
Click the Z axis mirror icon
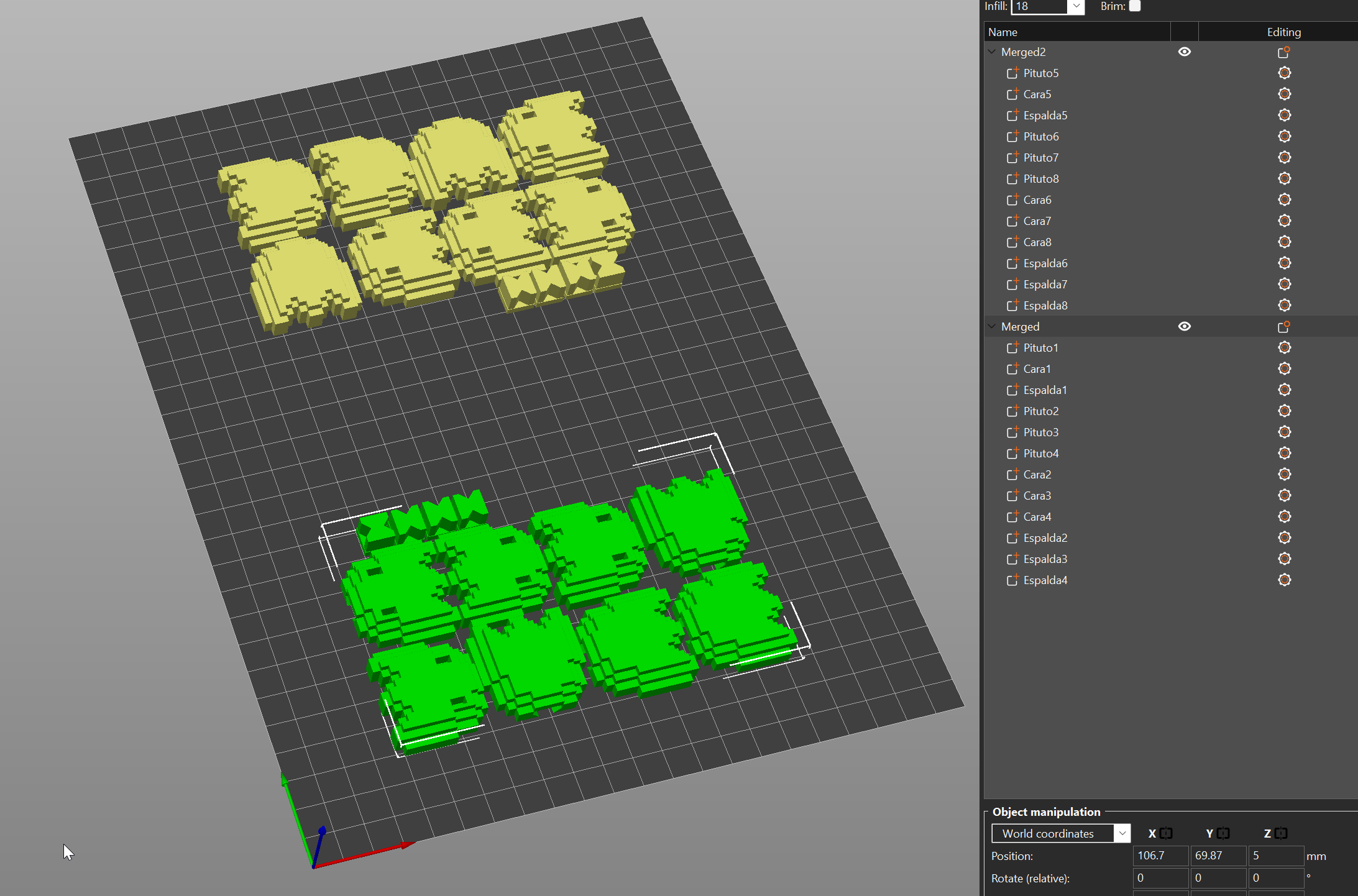point(1280,833)
